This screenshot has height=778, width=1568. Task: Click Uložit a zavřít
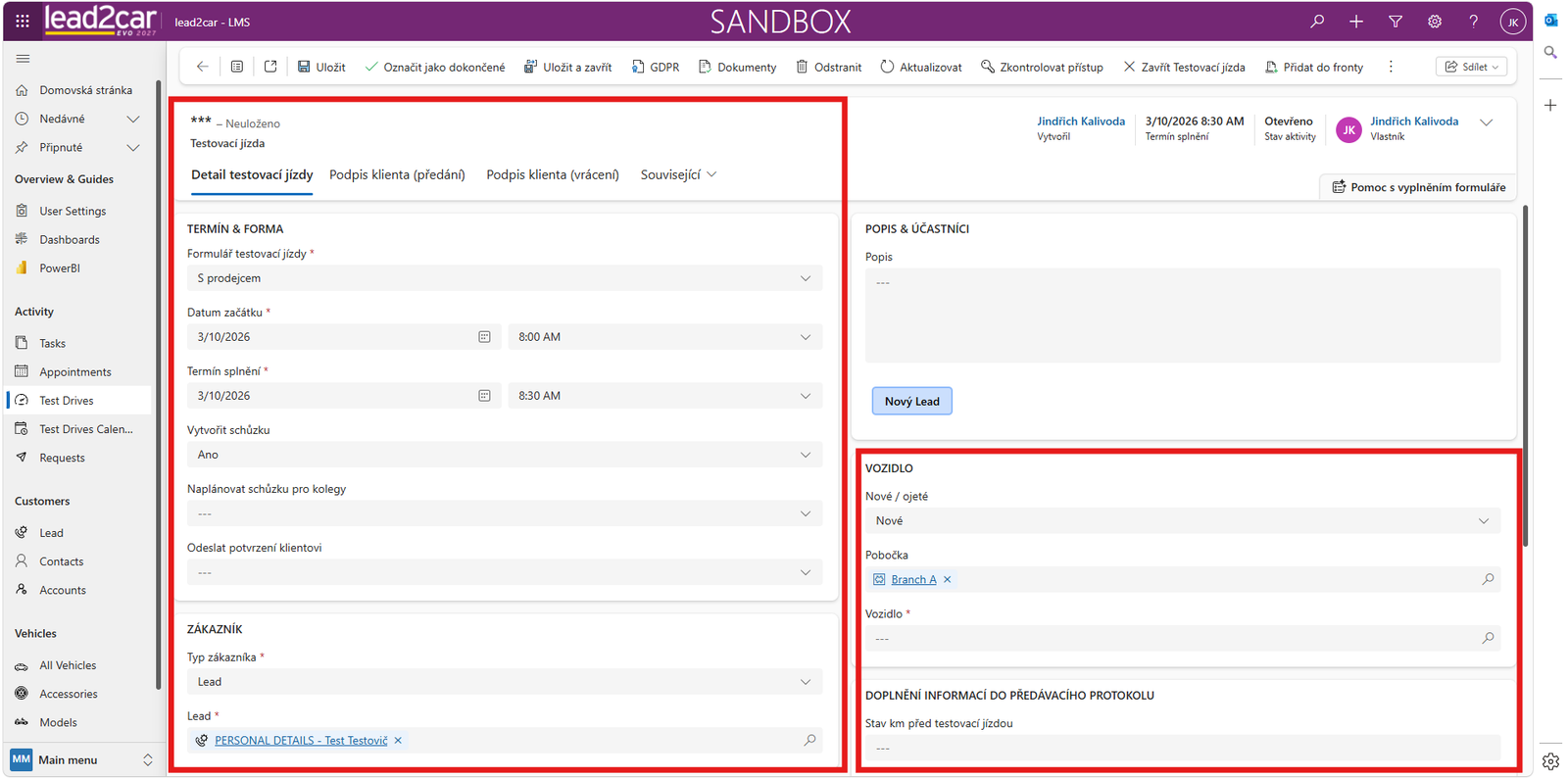(x=568, y=67)
